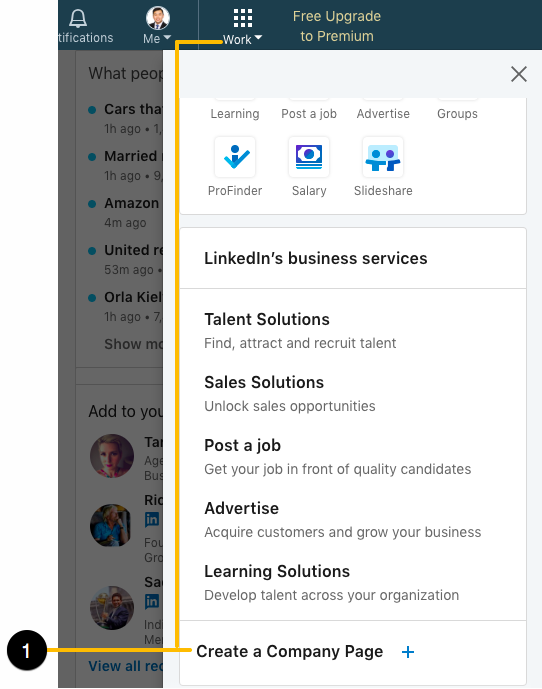This screenshot has height=689, width=542.
Task: Click the Notifications bell icon
Action: tap(78, 18)
